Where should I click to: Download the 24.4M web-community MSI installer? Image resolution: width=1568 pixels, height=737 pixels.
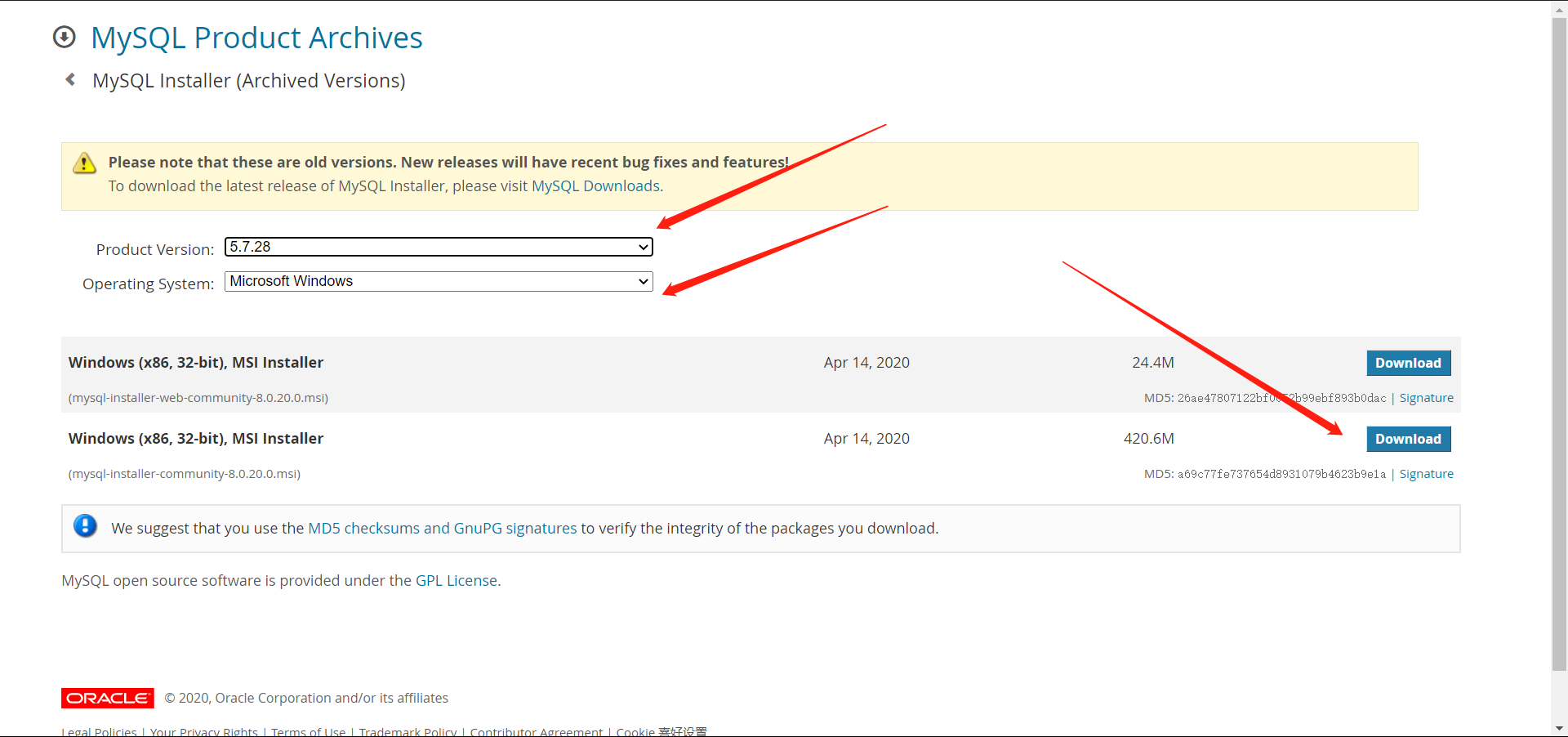point(1408,363)
